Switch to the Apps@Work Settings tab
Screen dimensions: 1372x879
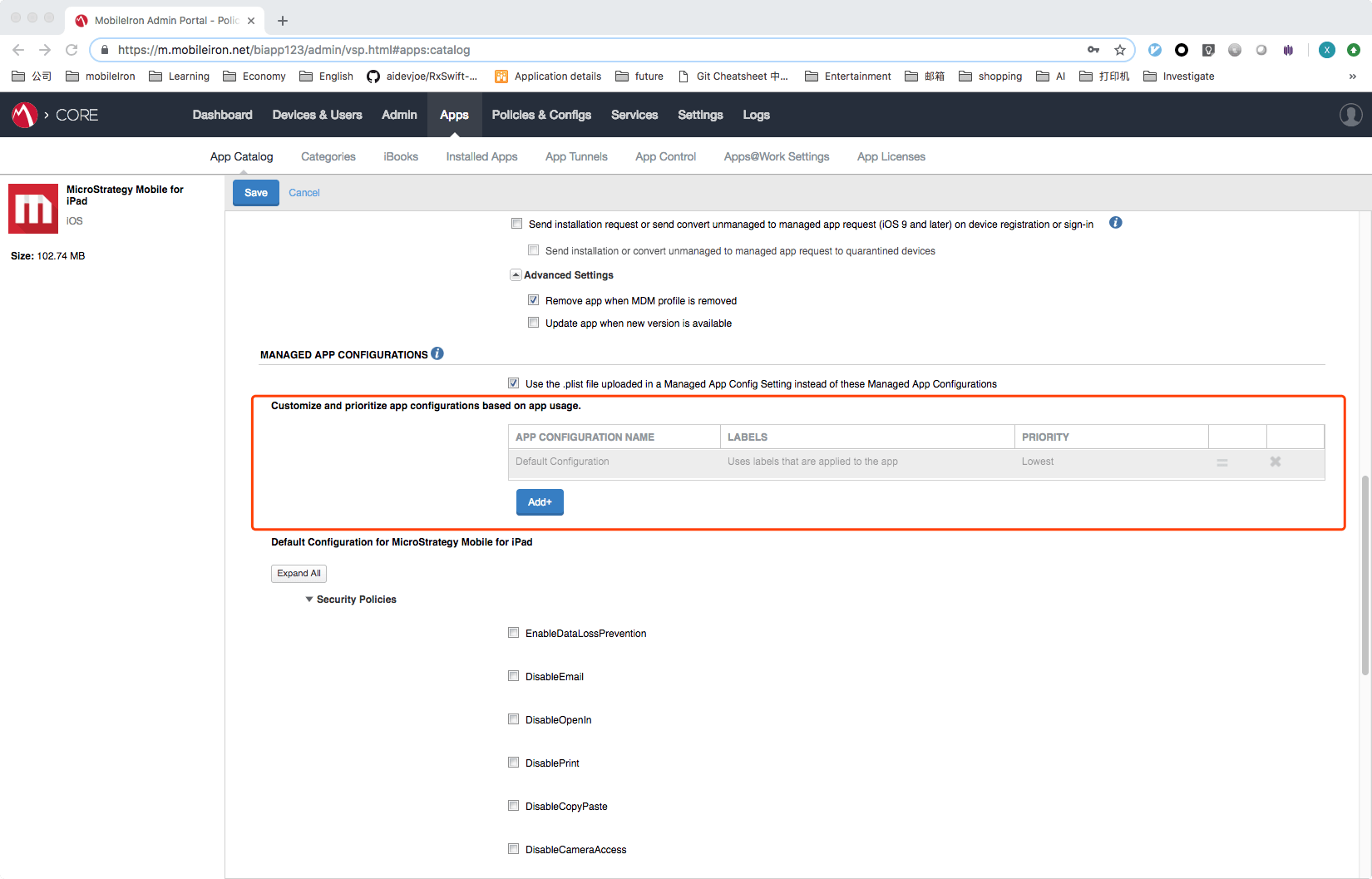click(x=777, y=156)
